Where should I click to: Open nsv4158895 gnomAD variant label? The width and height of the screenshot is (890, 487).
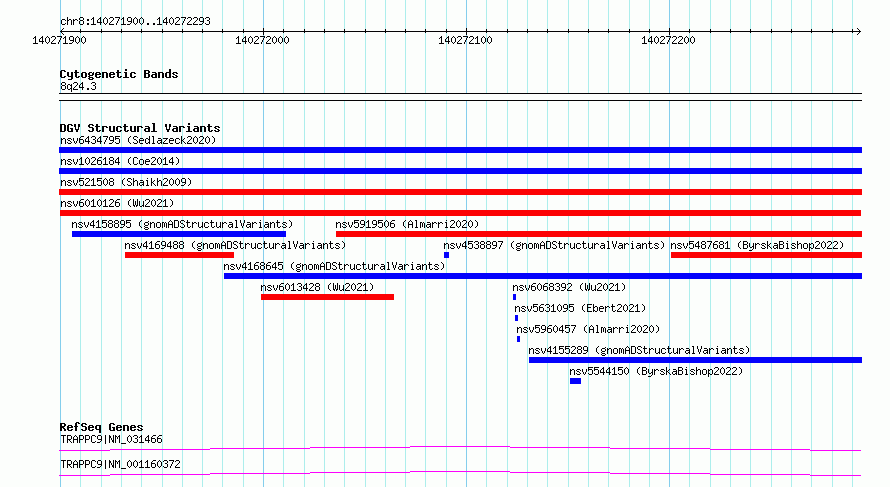point(182,224)
